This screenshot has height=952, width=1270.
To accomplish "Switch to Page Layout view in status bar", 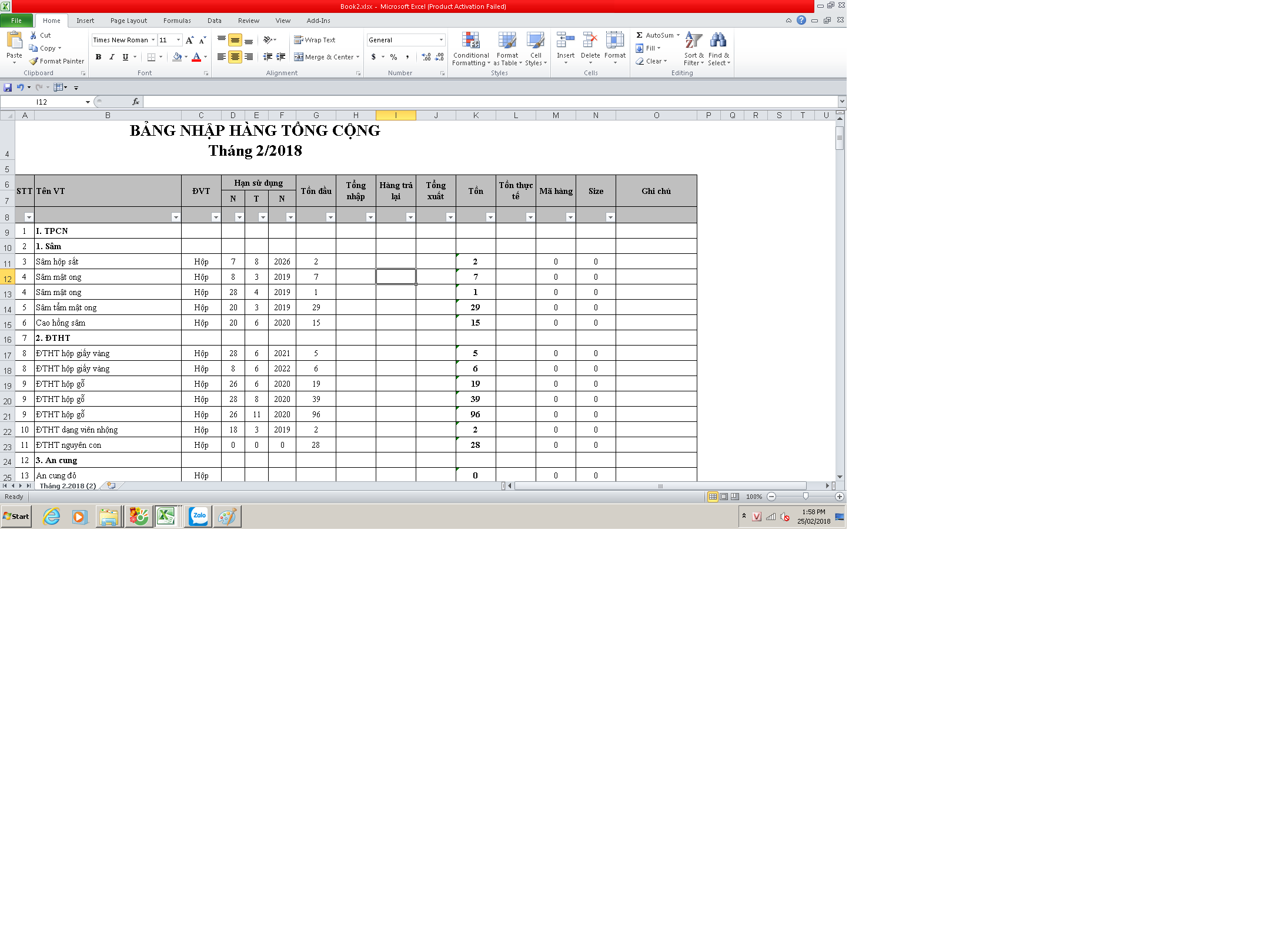I will pyautogui.click(x=724, y=497).
